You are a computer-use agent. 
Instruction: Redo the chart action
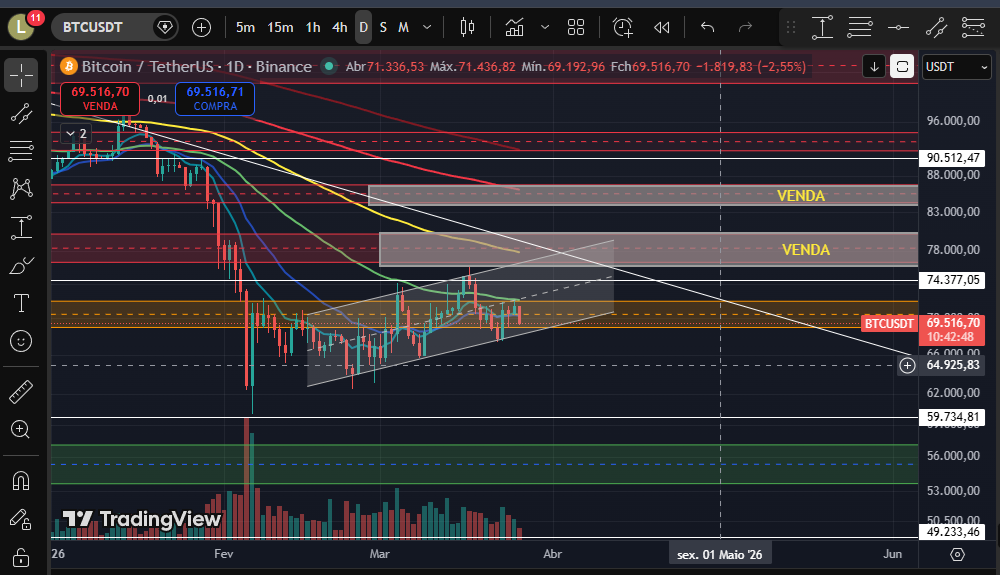point(745,27)
